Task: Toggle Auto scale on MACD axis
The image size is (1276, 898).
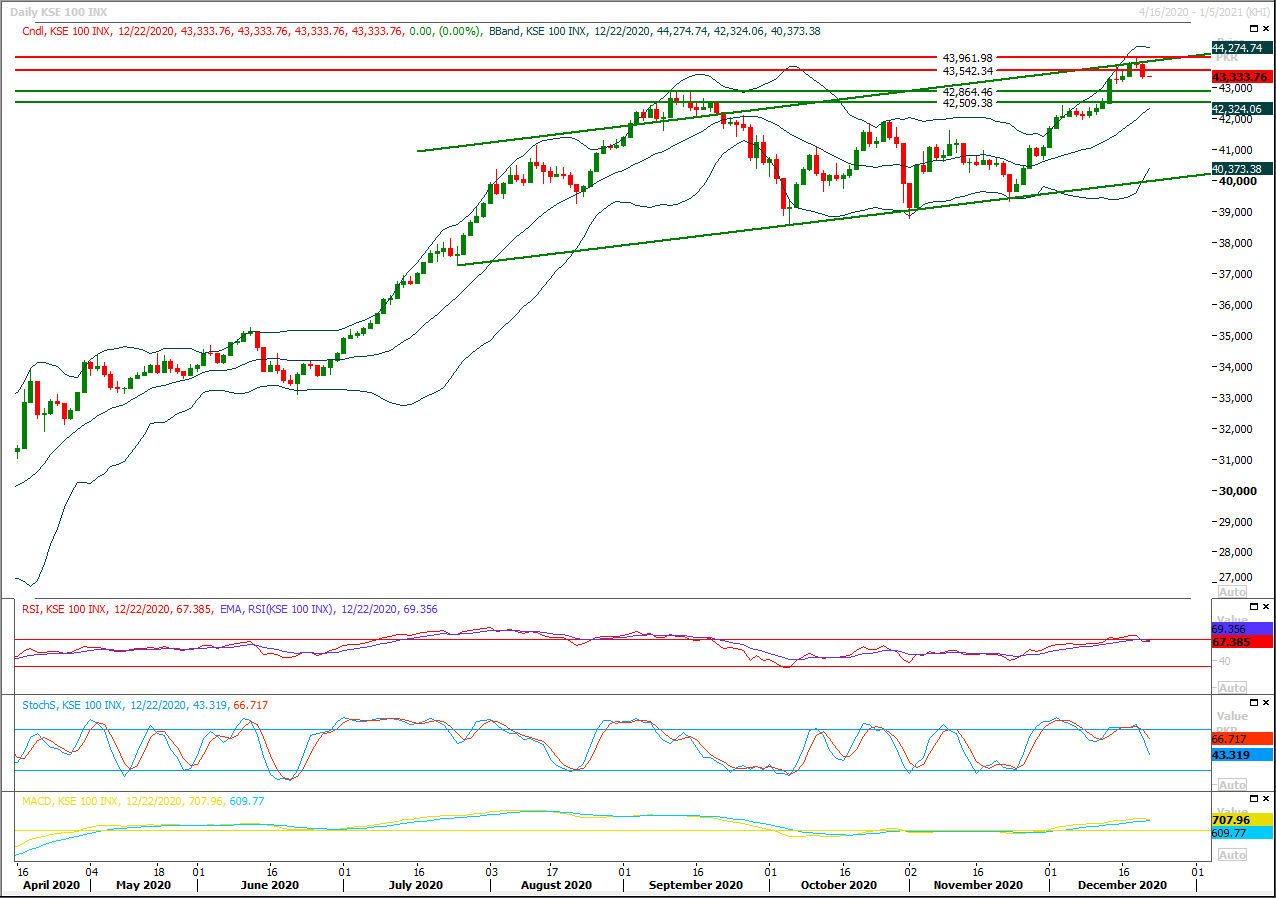Action: tap(1232, 855)
